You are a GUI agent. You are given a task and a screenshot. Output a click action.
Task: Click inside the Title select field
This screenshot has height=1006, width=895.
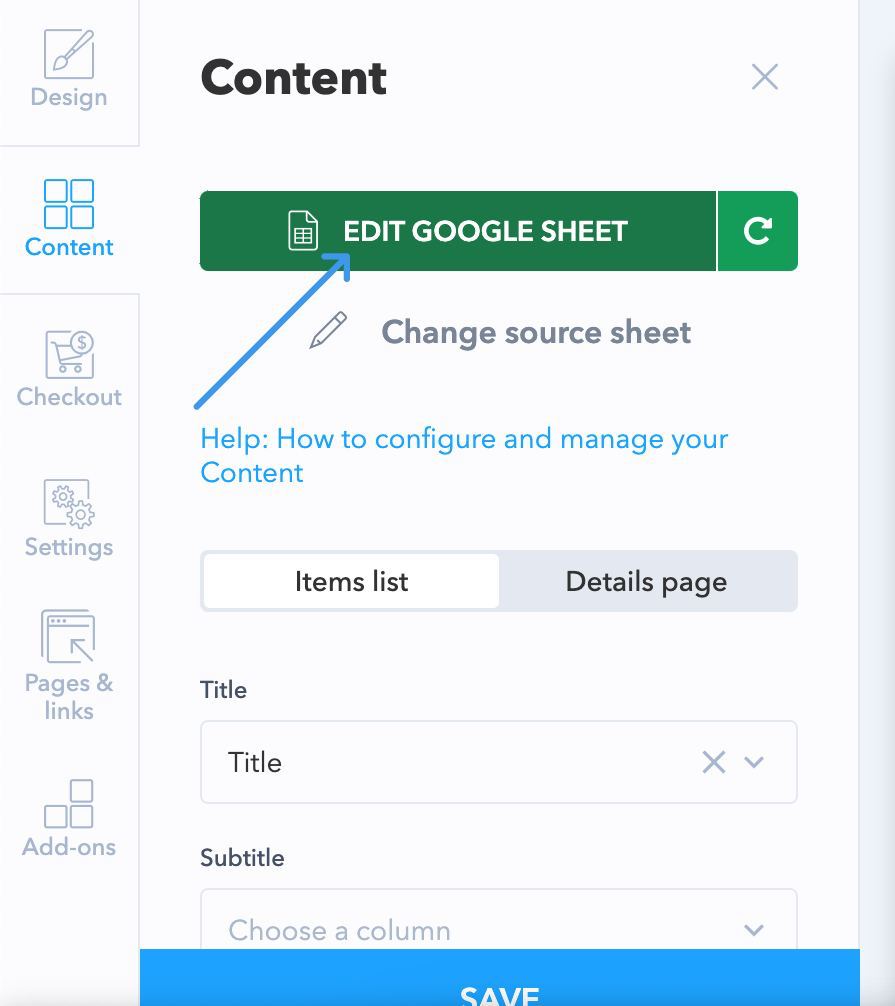tap(499, 762)
